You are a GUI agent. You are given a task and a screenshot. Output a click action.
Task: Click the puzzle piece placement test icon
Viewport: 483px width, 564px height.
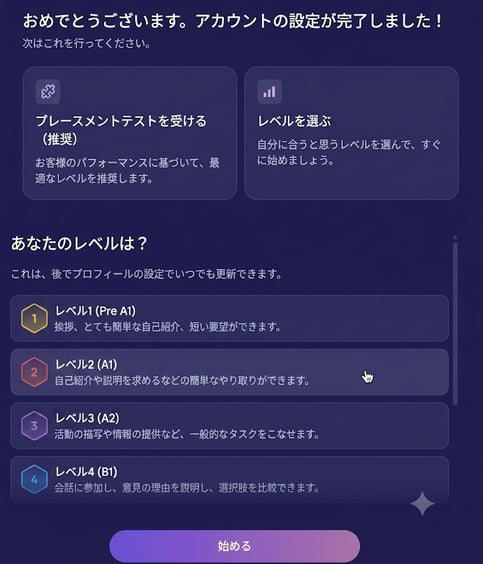48,92
